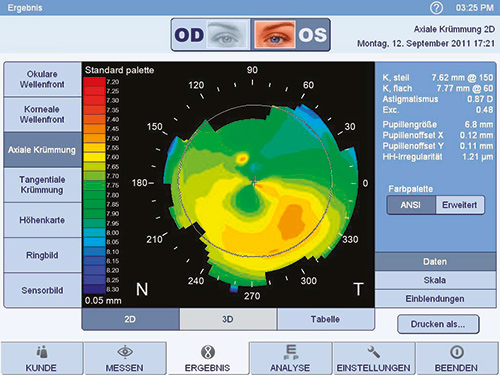The height and width of the screenshot is (375, 500).
Task: Click the Pupillenoffset X value 0.12 mm
Action: click(x=476, y=135)
